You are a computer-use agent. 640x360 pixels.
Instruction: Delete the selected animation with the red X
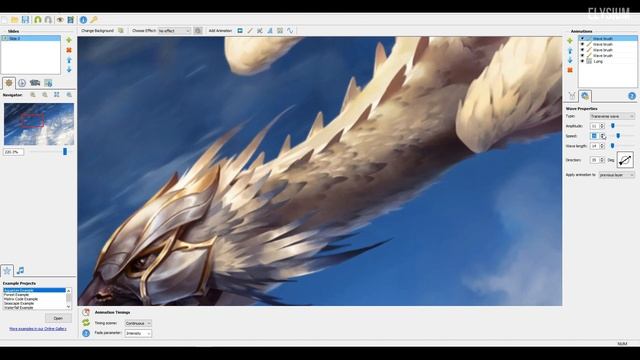[570, 70]
